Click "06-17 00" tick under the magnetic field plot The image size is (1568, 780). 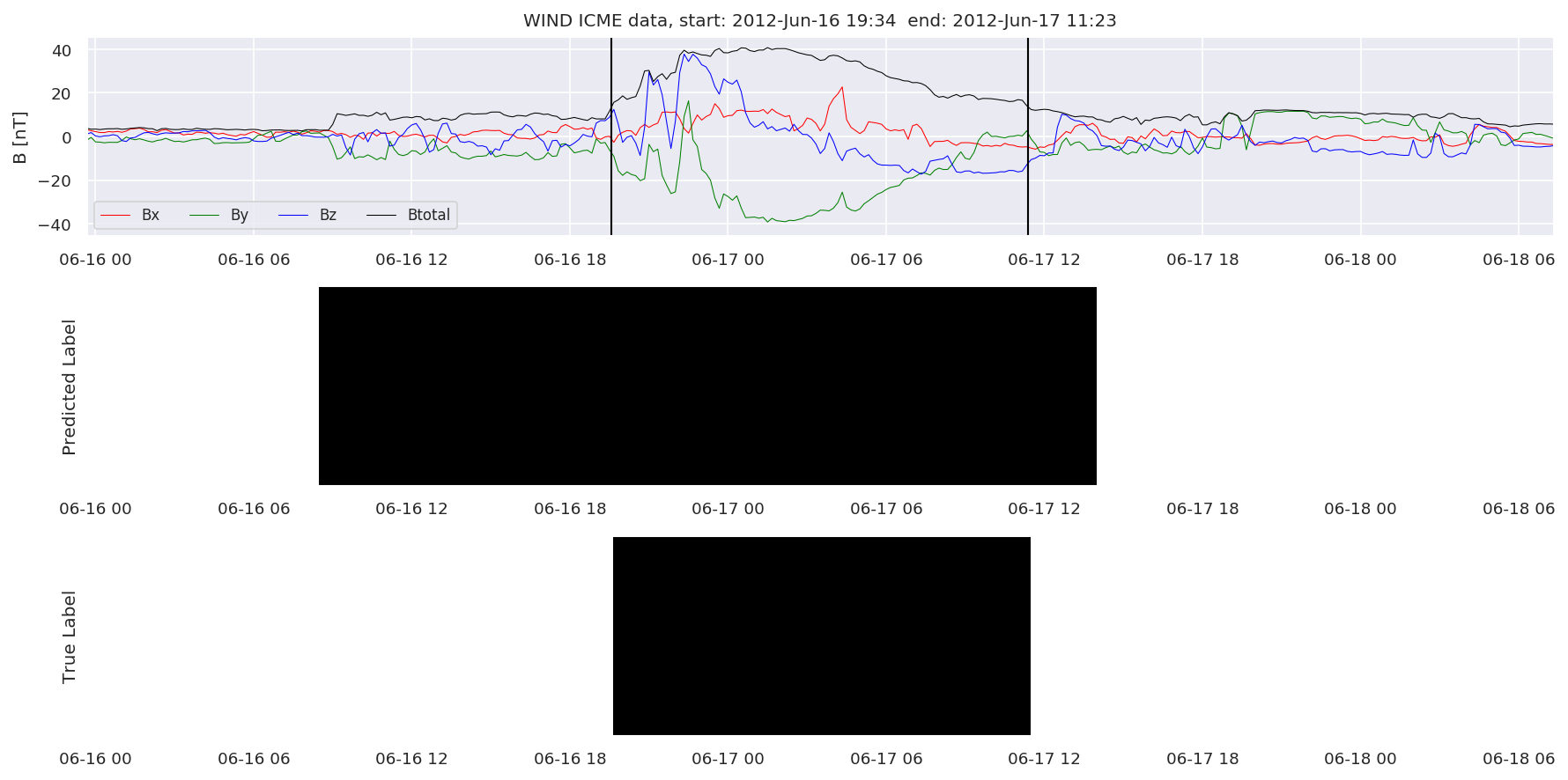click(x=728, y=260)
